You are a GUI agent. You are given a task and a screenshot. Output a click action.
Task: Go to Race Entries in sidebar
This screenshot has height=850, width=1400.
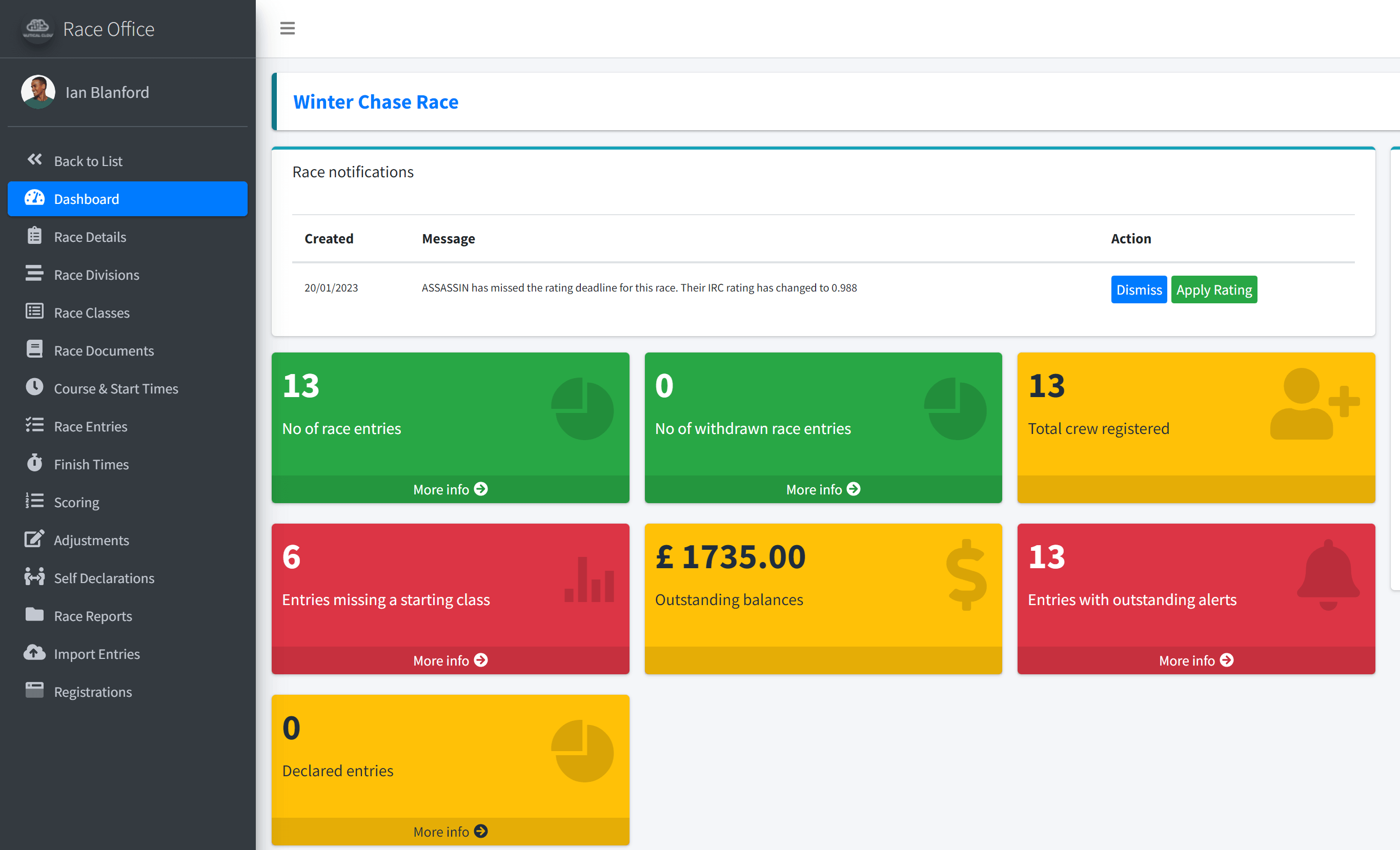[128, 426]
